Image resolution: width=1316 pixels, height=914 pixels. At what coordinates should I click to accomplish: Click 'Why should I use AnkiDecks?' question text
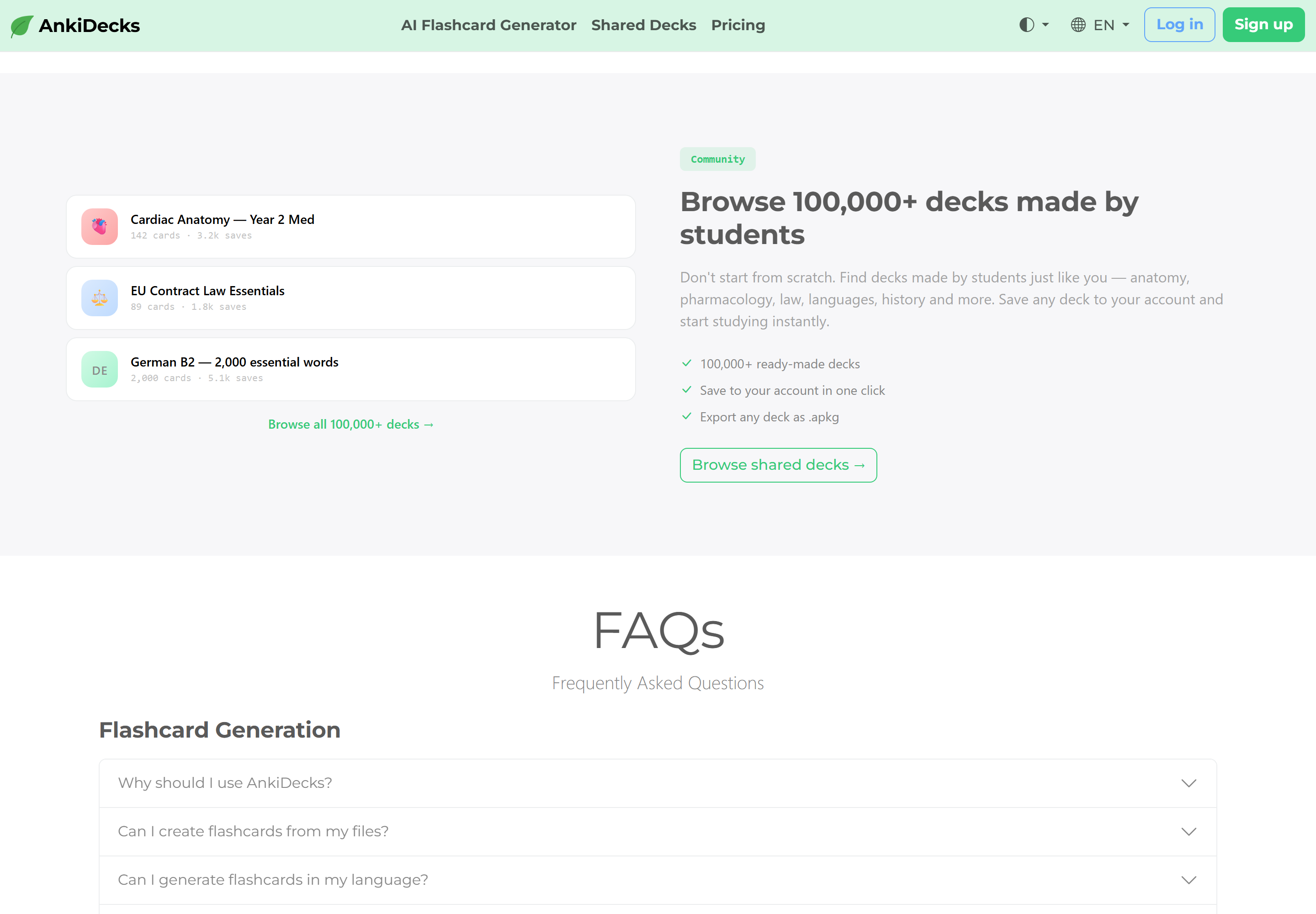[x=225, y=783]
